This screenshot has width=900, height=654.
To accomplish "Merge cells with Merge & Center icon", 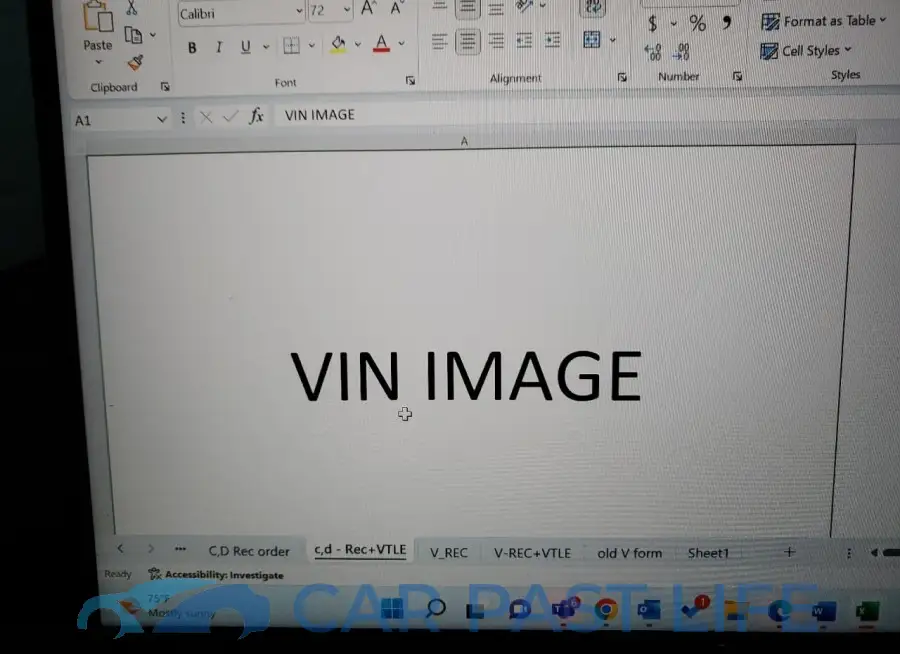I will click(592, 40).
